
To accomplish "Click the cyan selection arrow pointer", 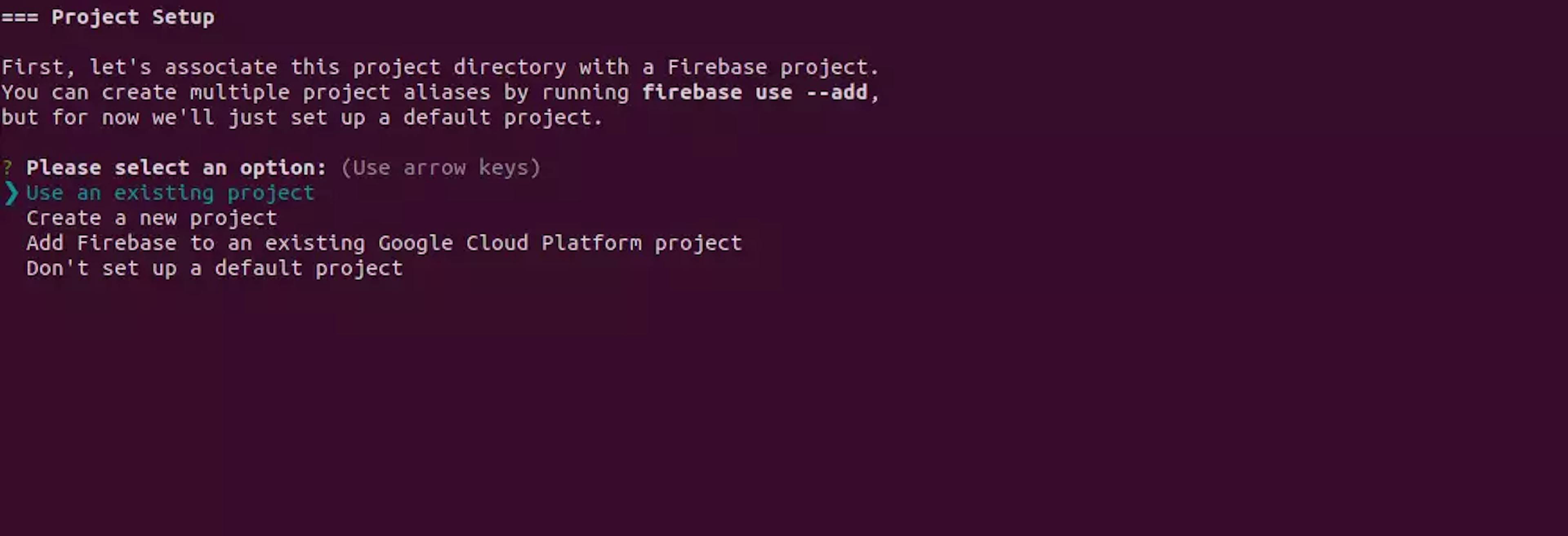I will tap(11, 193).
